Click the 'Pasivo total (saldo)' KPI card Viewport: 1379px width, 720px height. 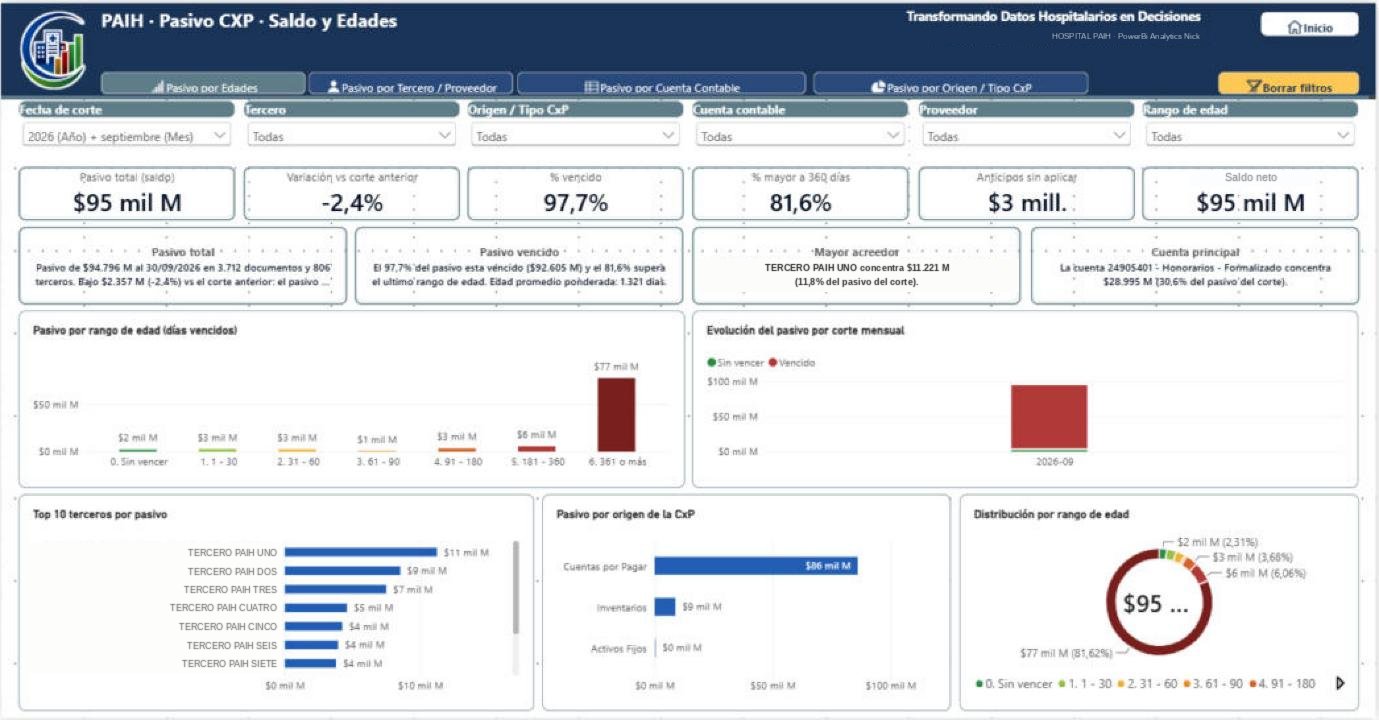point(127,193)
